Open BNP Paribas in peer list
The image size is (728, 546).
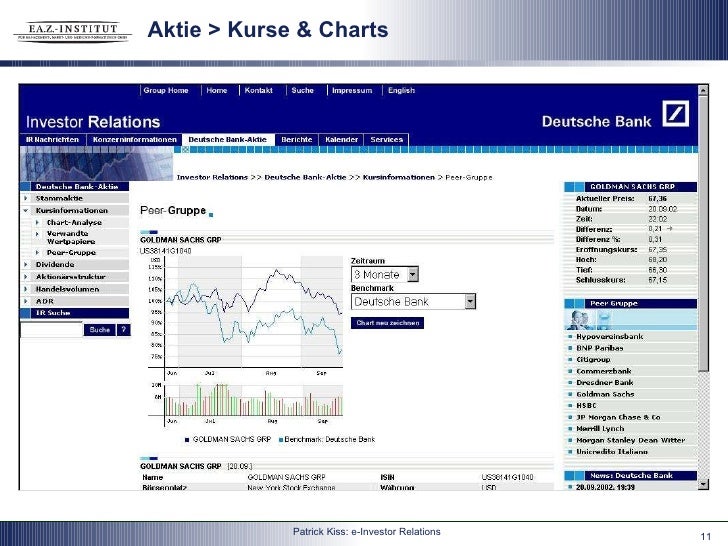tap(600, 348)
